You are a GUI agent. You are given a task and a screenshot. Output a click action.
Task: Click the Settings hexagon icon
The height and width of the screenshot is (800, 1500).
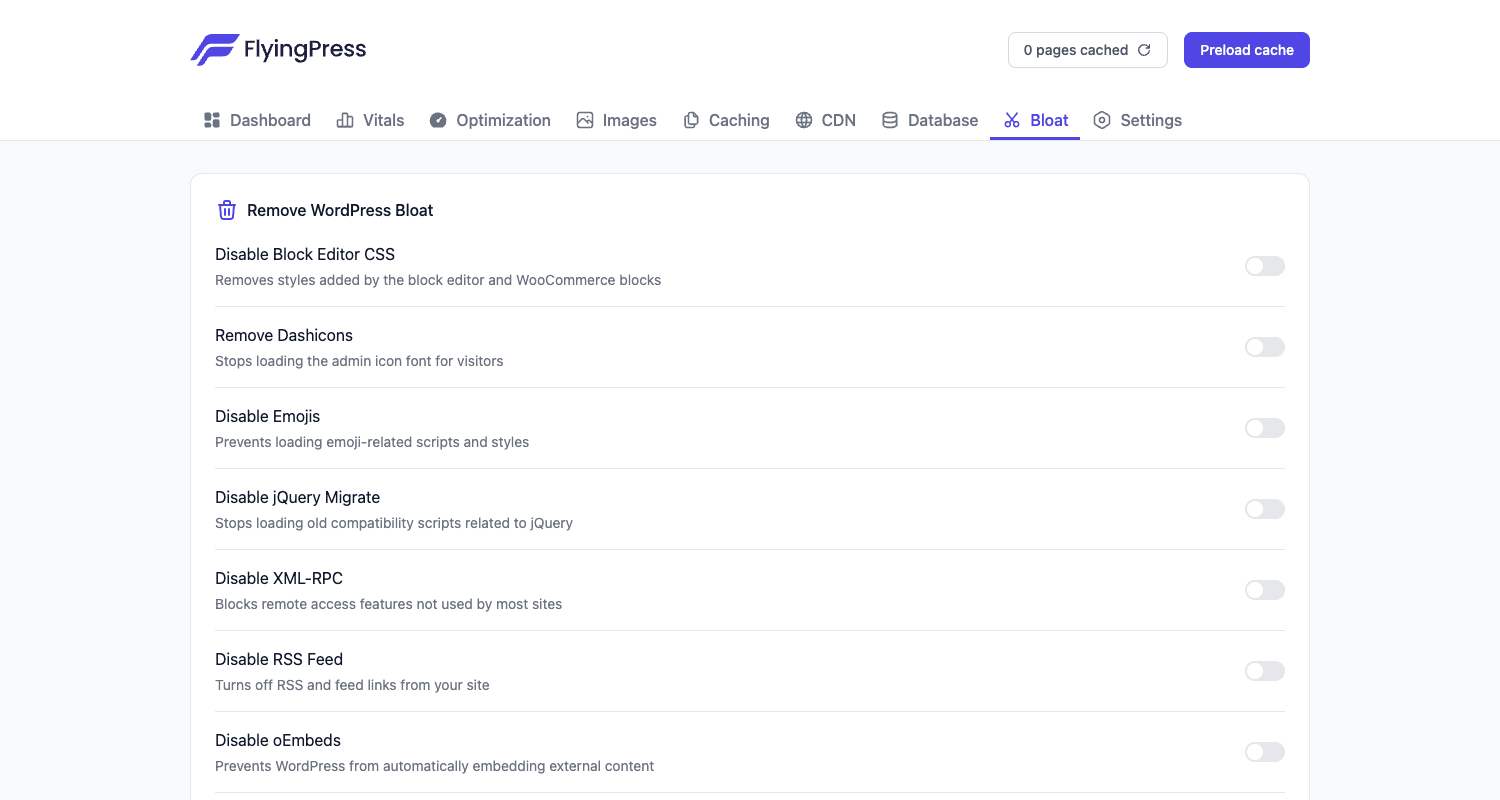point(1102,120)
